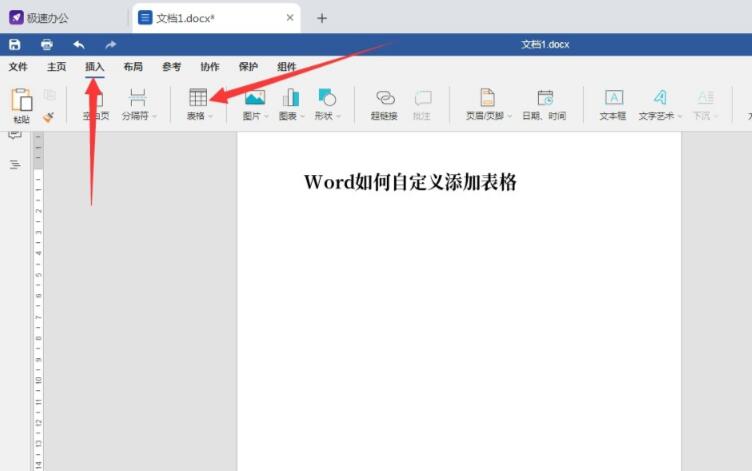This screenshot has width=752, height=471.
Task: Insert word art with 文字艺术 icon
Action: coord(660,97)
